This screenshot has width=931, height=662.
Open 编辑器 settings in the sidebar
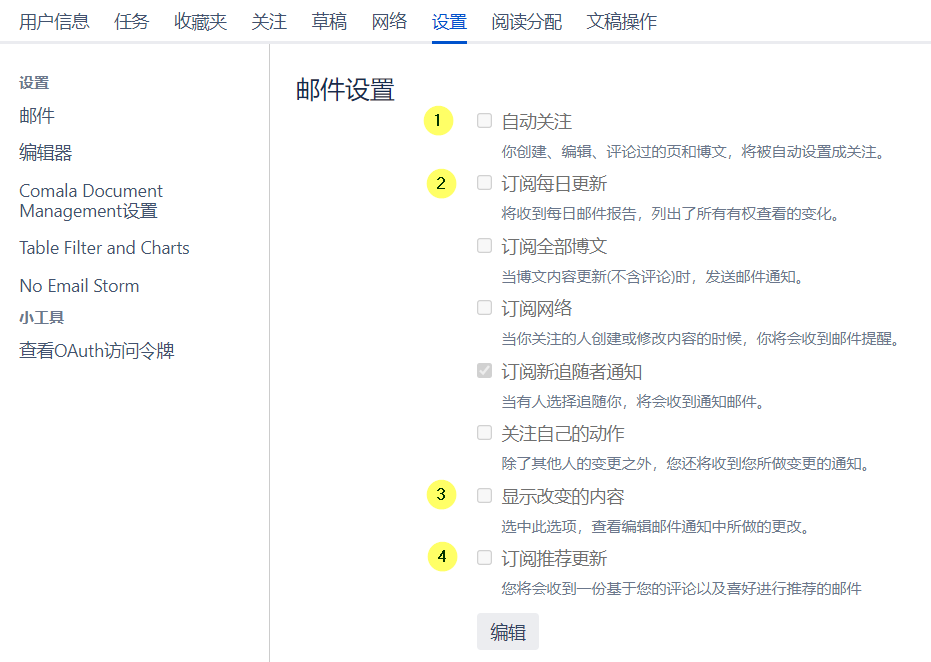(46, 153)
